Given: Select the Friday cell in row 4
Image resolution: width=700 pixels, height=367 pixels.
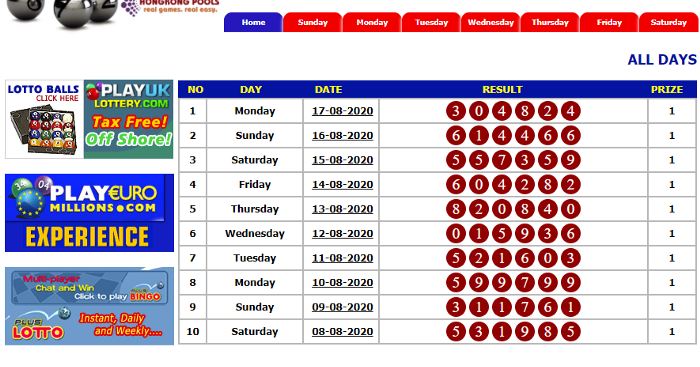Looking at the screenshot, I should pos(255,184).
